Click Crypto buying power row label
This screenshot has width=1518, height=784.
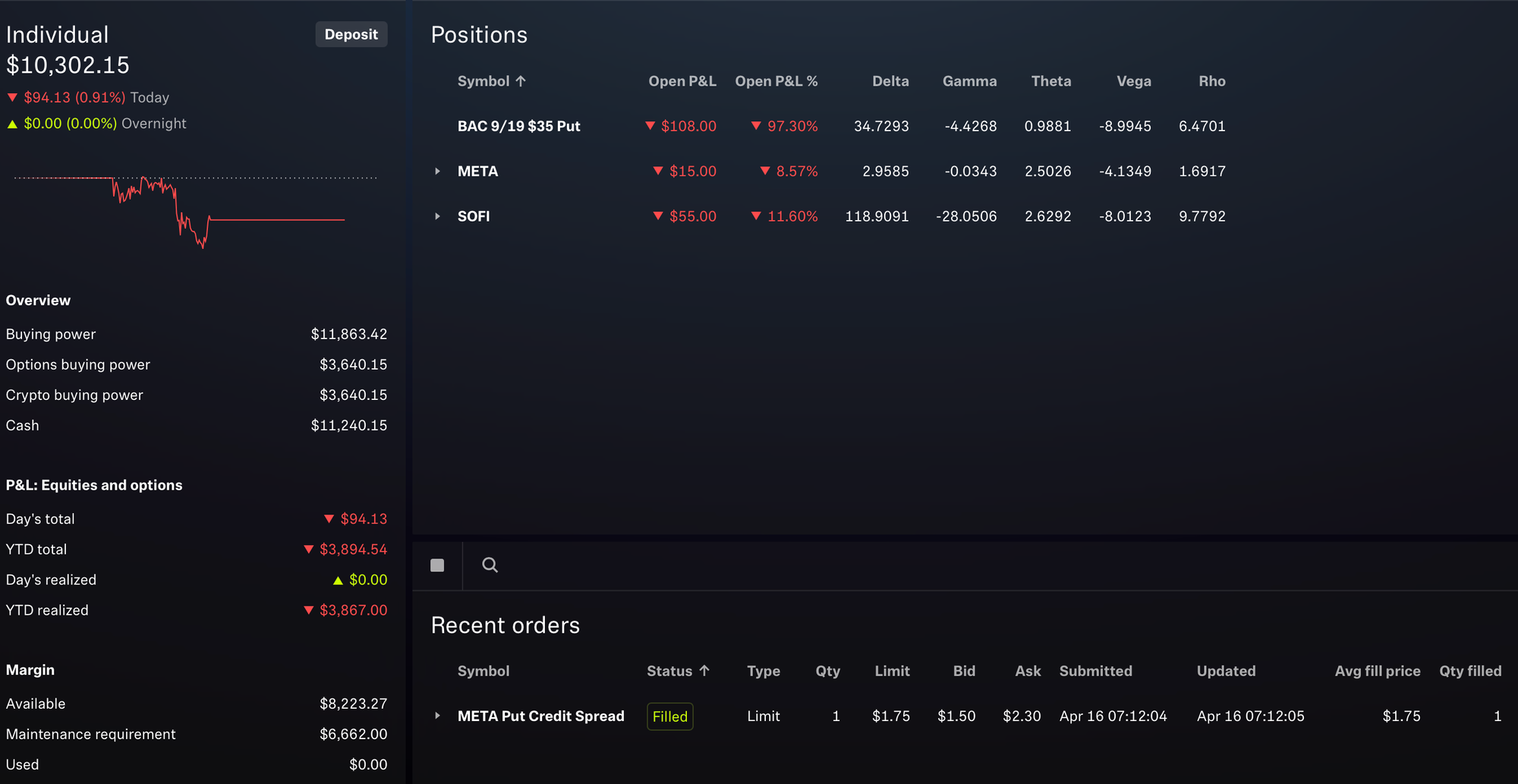coord(74,395)
